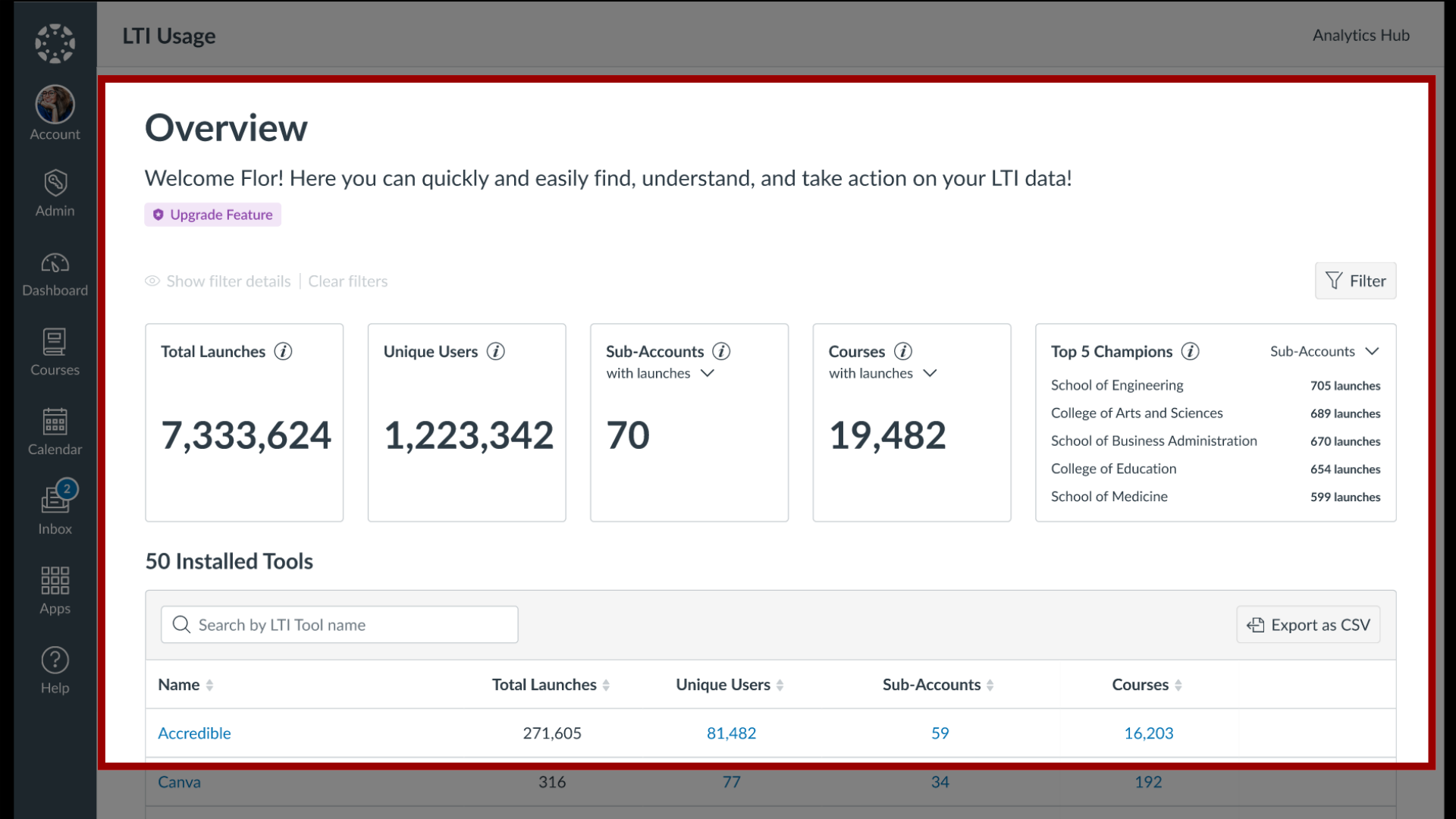This screenshot has height=819, width=1456.
Task: Open the Canva tool details
Action: [x=178, y=781]
